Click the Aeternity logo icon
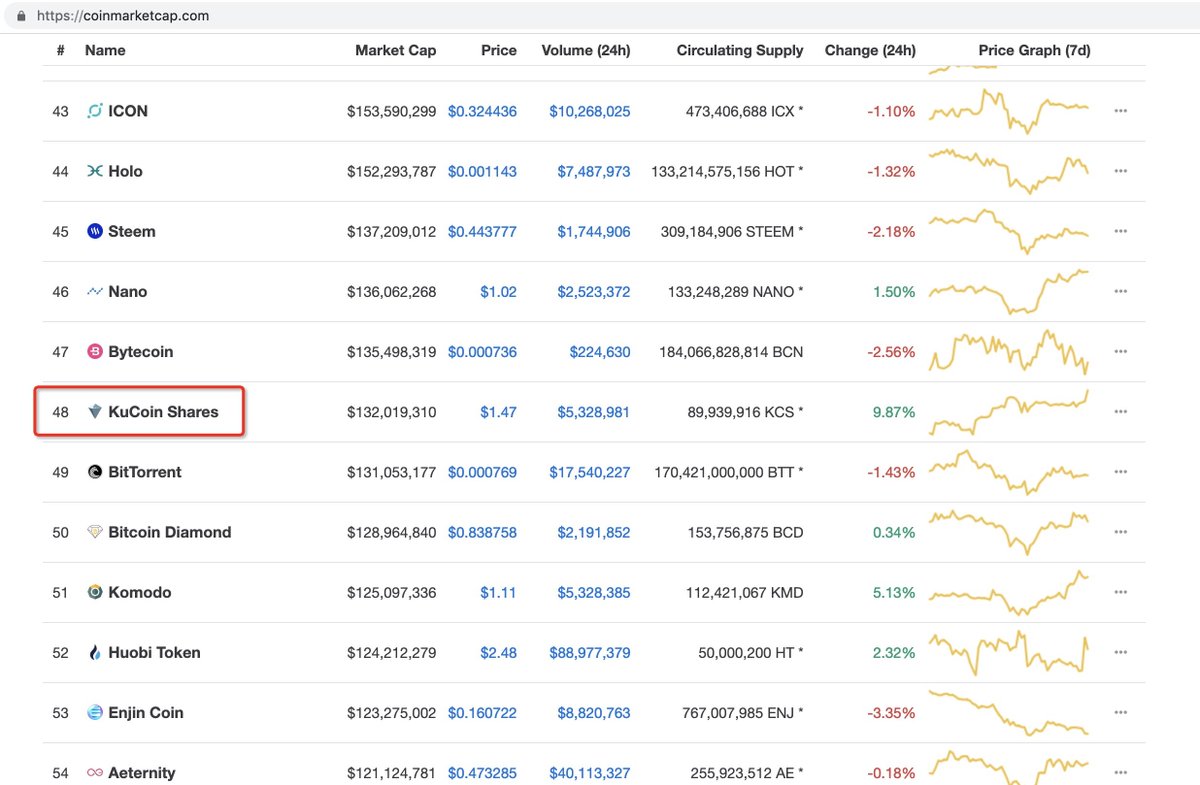 click(95, 772)
